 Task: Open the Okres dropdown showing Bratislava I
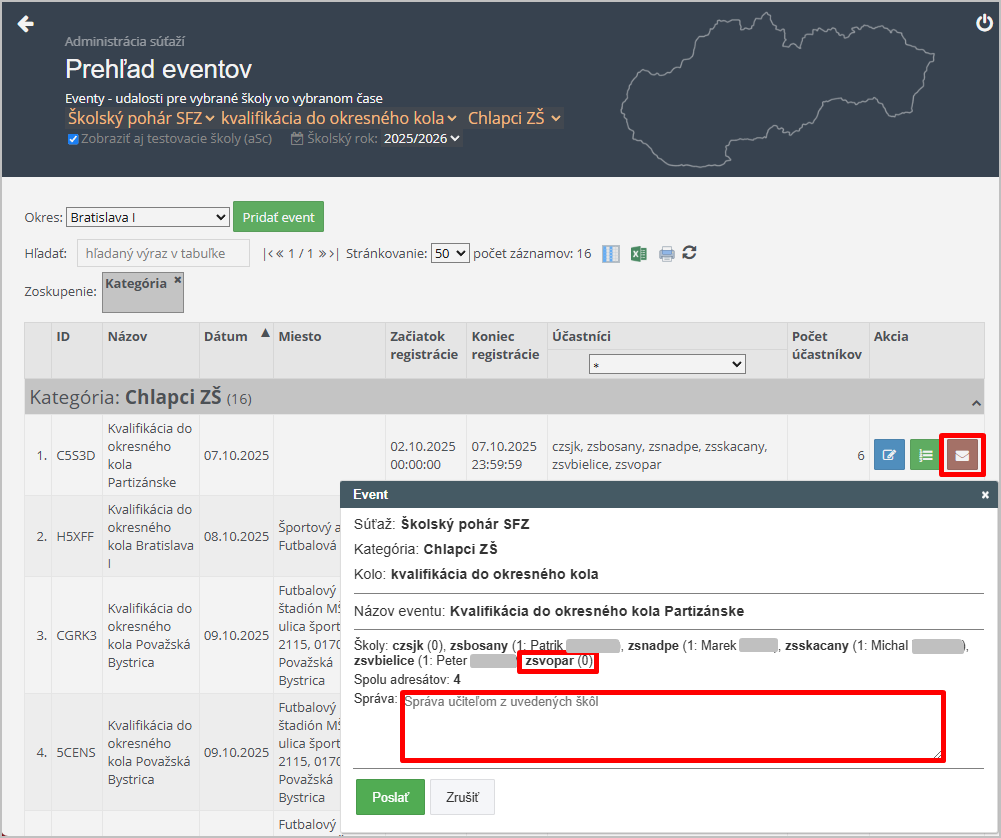(148, 217)
